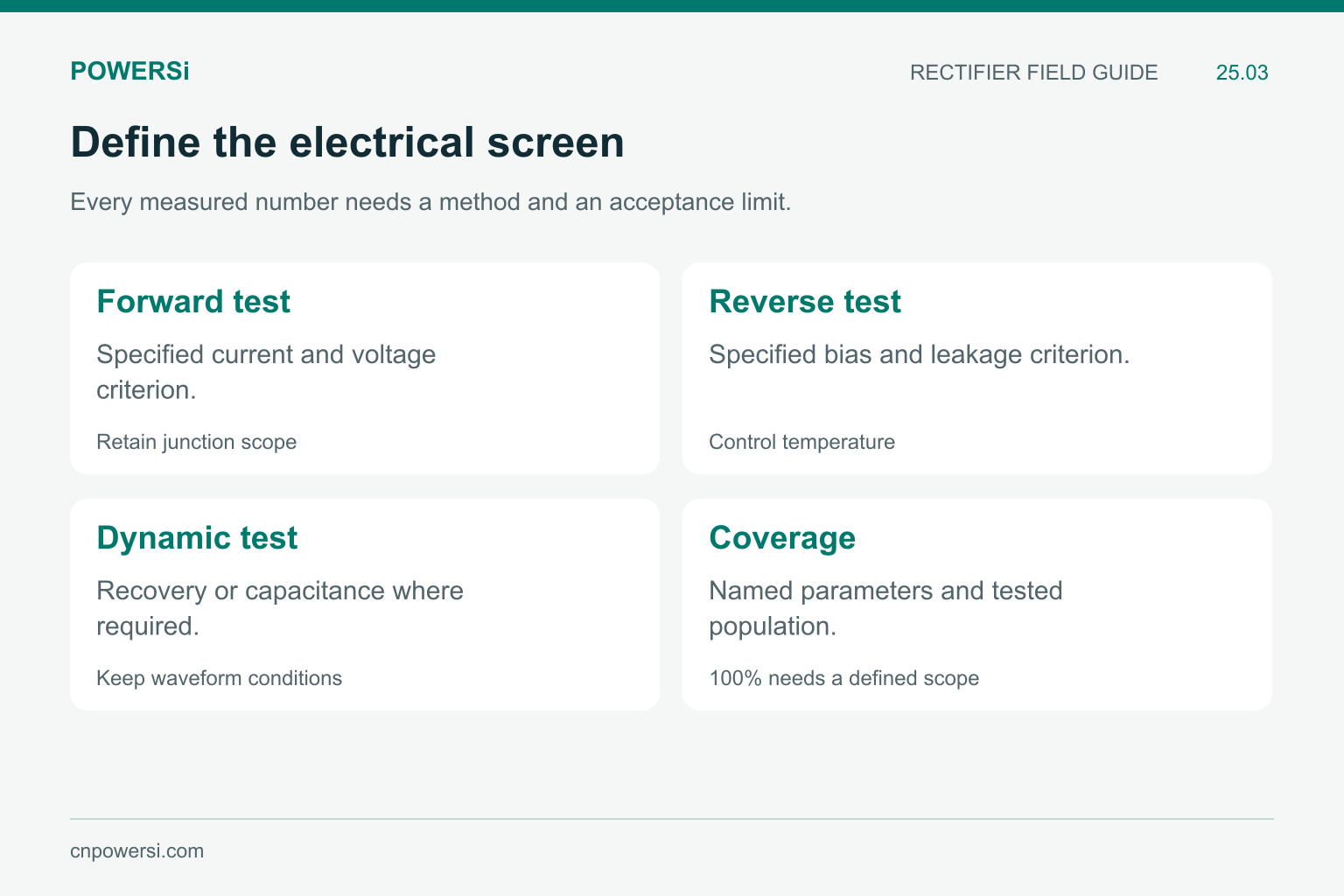Click the 'Forward test' card title
This screenshot has width=1344, height=896.
[193, 302]
